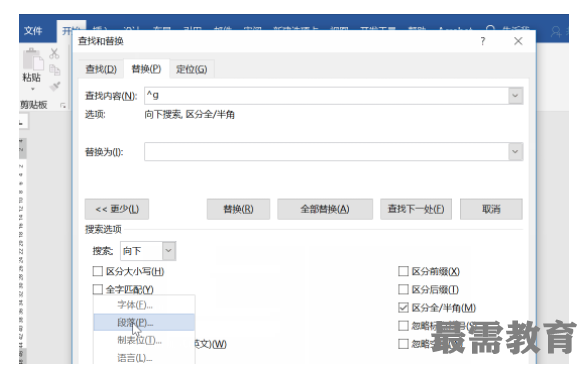Screen dimensions: 583x377
Task: Close the Find and Replace dialog
Action: pyautogui.click(x=518, y=41)
